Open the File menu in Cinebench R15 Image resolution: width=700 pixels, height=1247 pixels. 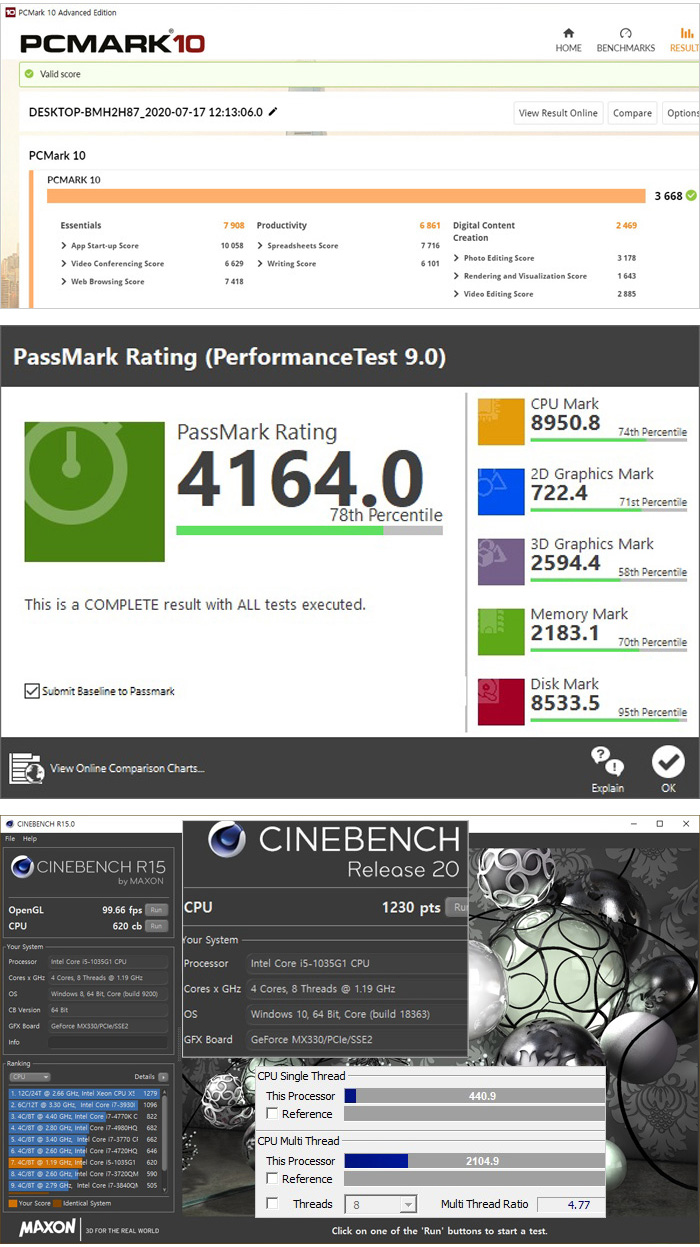10,839
